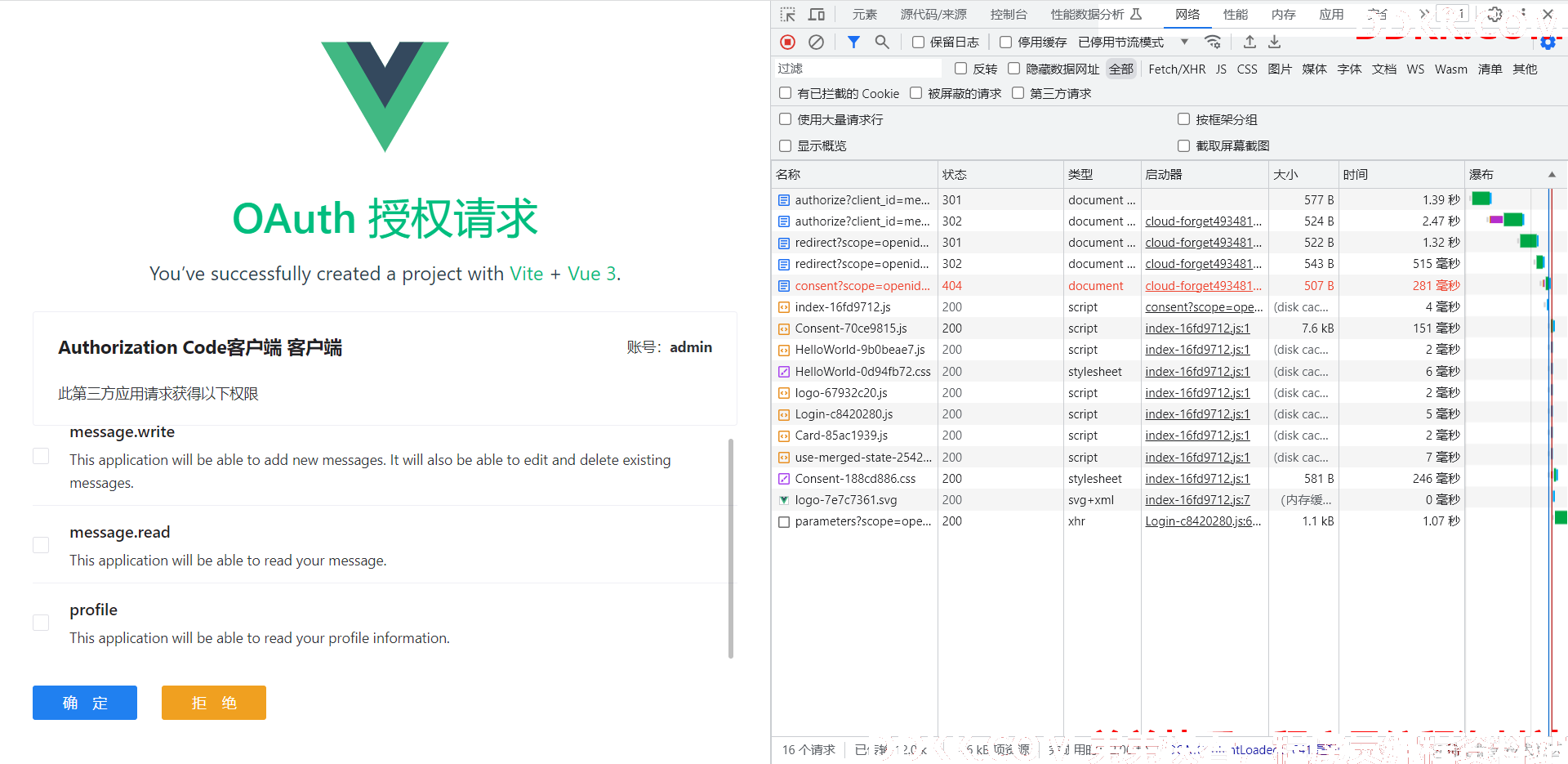Screen dimensions: 1568x764
Task: Tick the message.read scope checkbox
Action: tap(41, 545)
